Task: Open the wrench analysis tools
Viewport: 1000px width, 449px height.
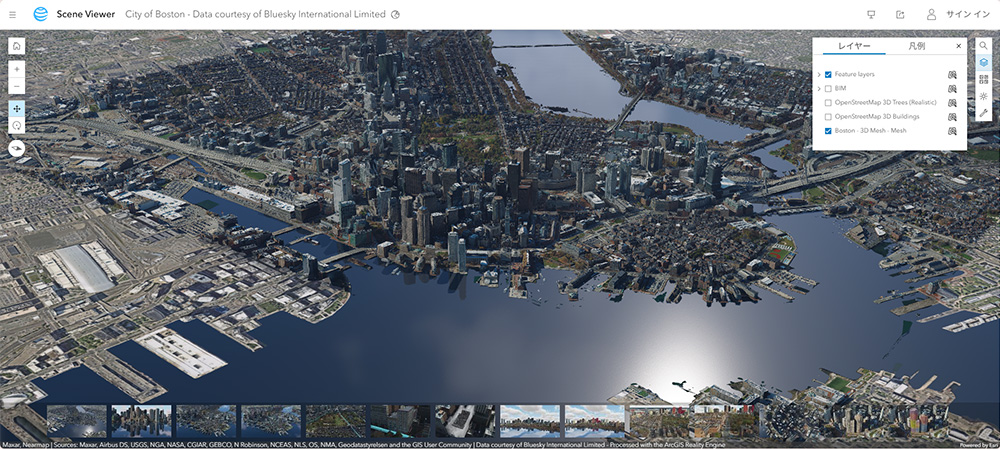Action: click(x=983, y=114)
